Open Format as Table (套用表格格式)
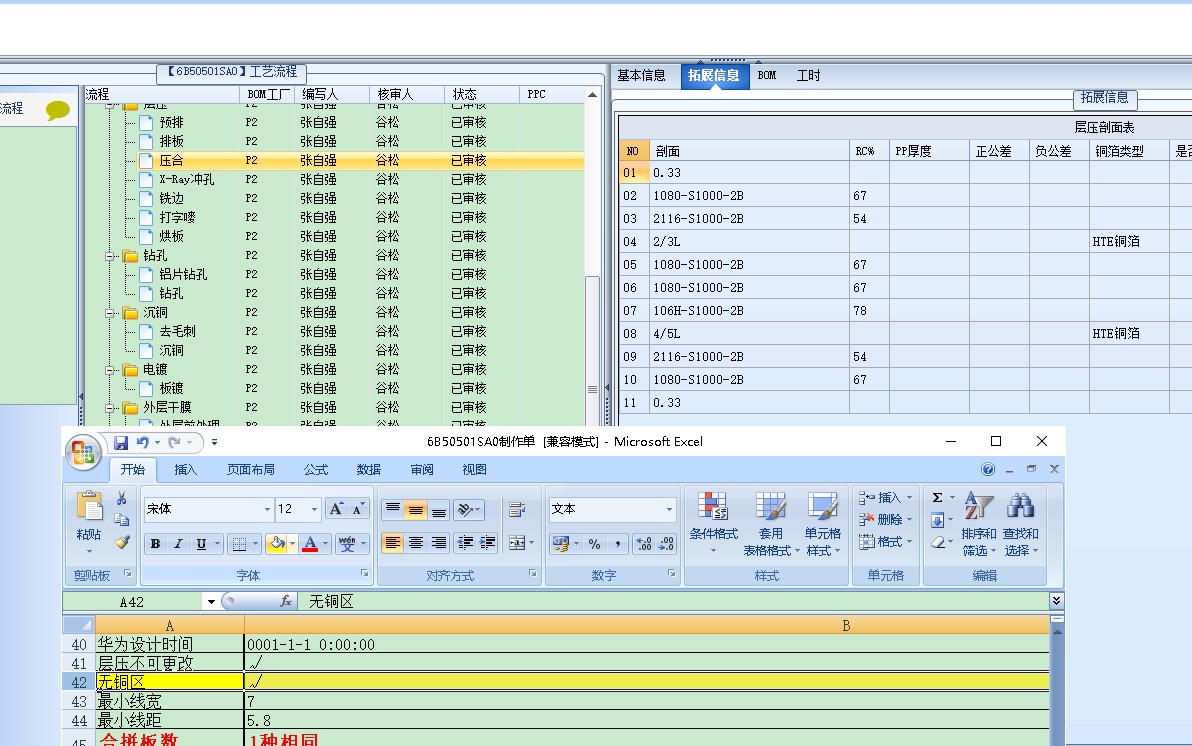The image size is (1192, 746). [771, 522]
